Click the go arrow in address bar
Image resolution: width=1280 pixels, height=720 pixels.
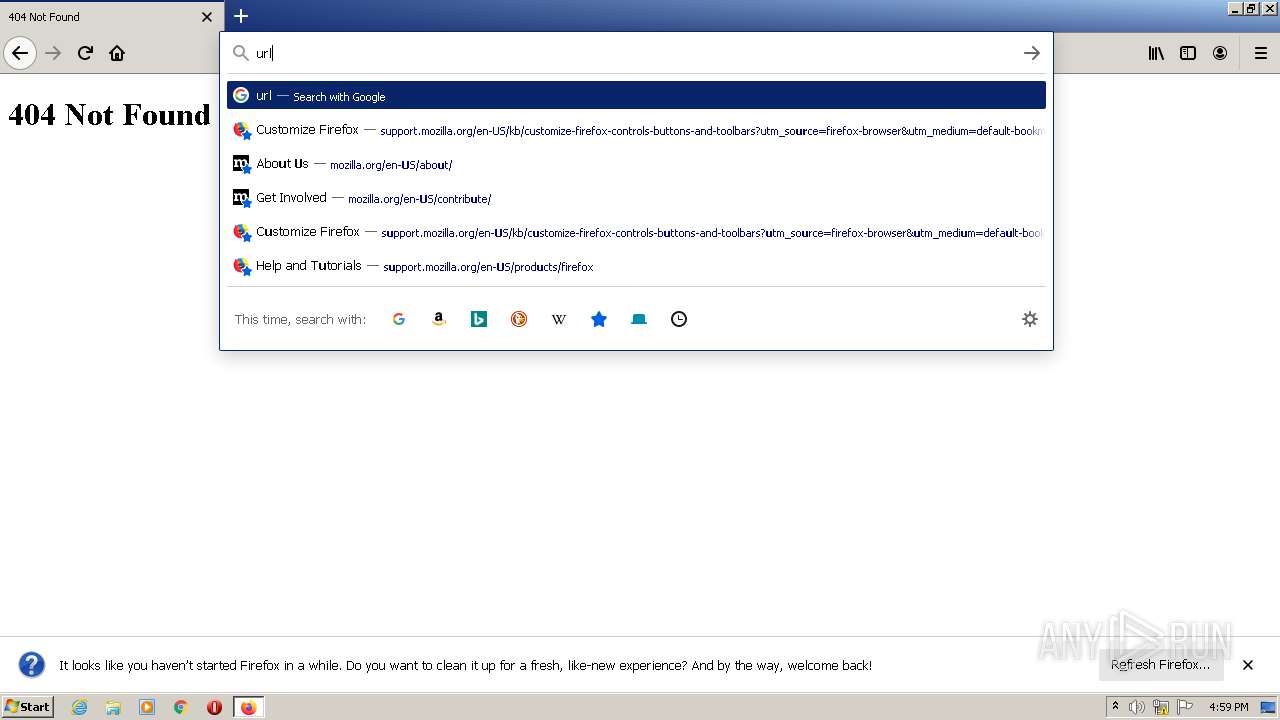pyautogui.click(x=1032, y=53)
